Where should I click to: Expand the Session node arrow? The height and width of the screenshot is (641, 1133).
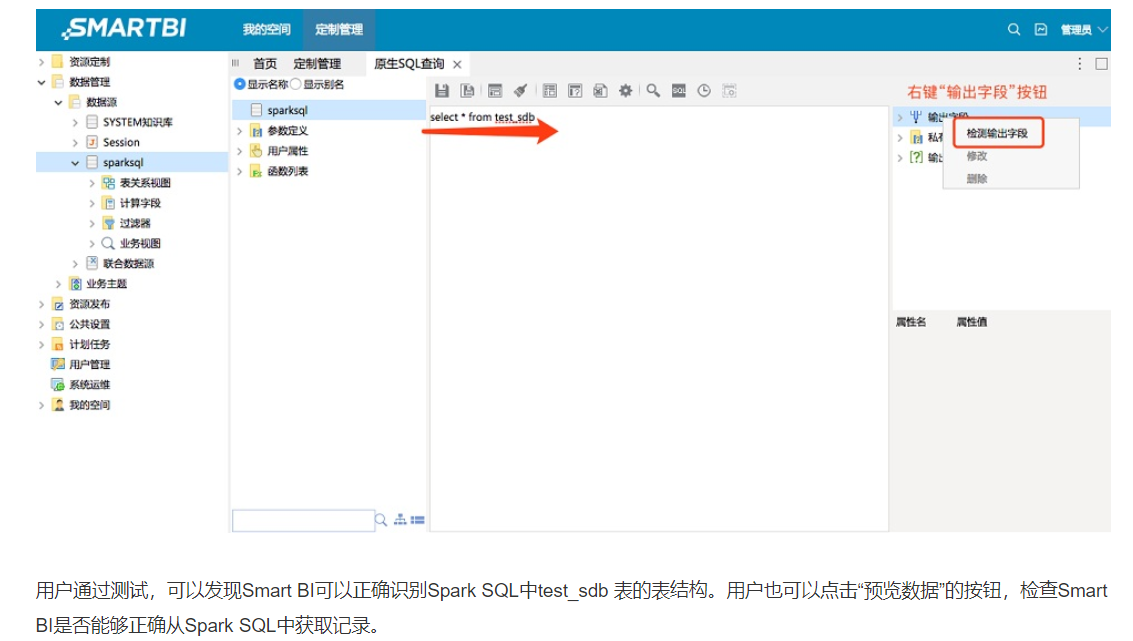(75, 143)
